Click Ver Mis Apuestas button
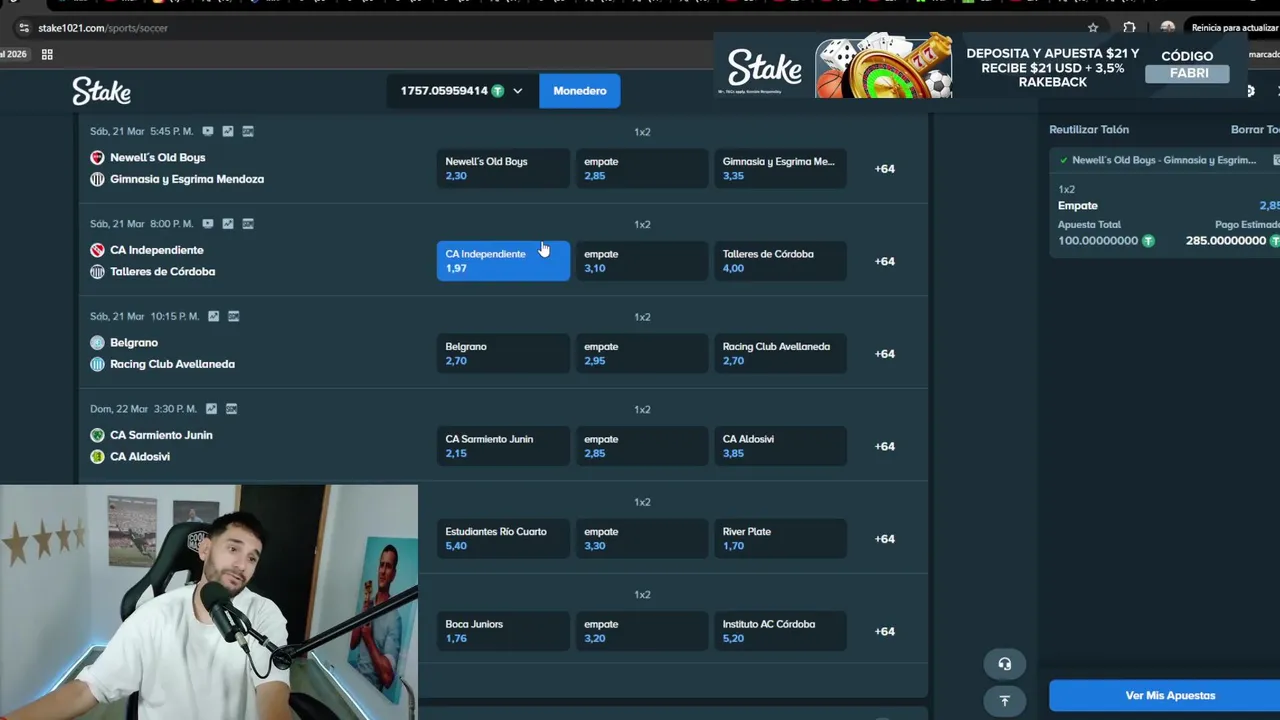The width and height of the screenshot is (1280, 720). pos(1165,696)
